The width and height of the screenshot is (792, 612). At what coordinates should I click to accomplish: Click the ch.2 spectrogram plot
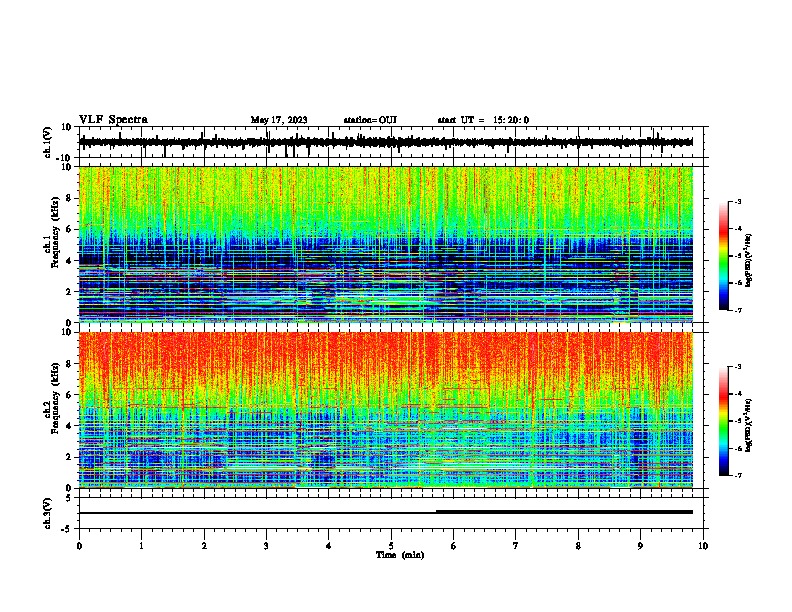coord(386,410)
